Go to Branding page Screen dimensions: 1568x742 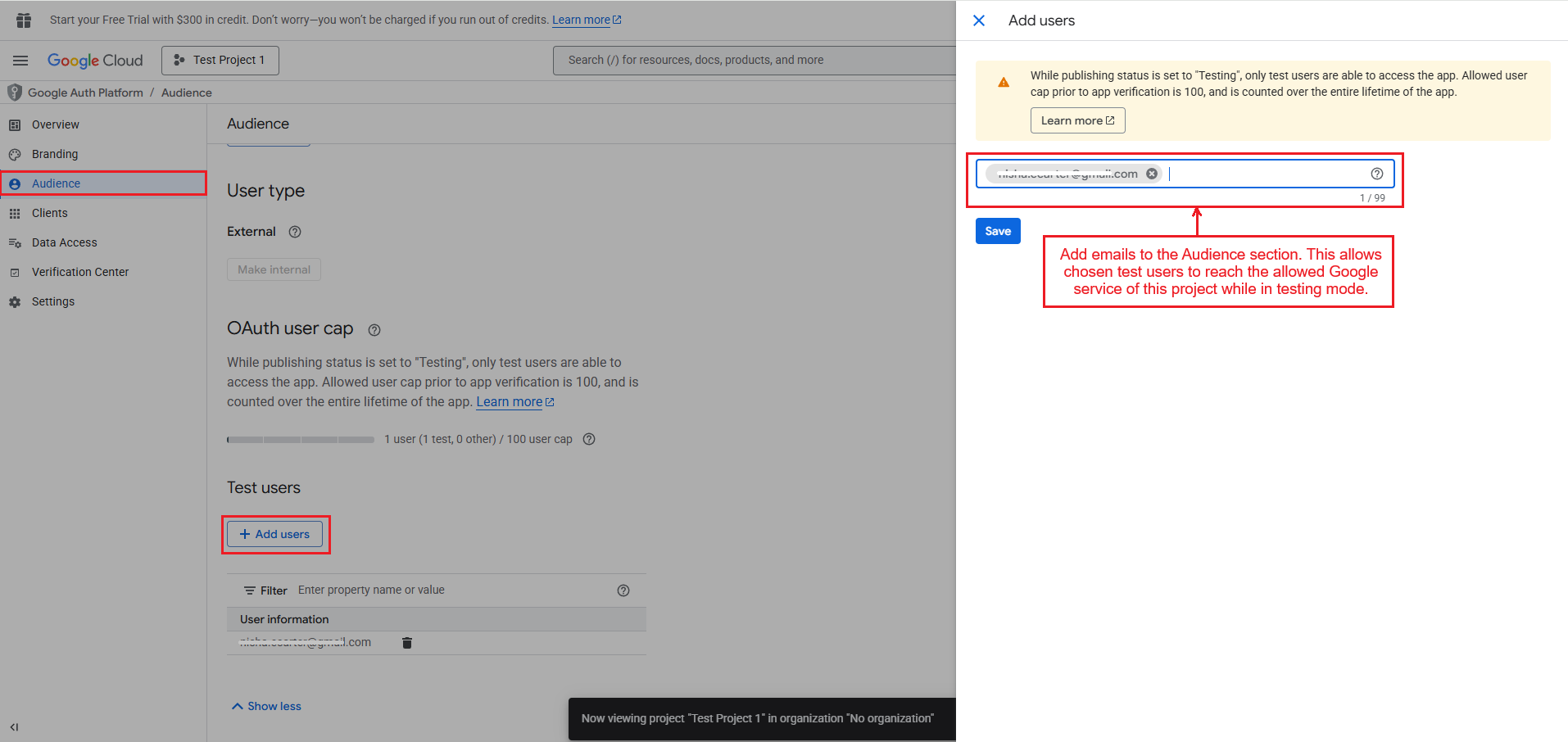pos(55,154)
